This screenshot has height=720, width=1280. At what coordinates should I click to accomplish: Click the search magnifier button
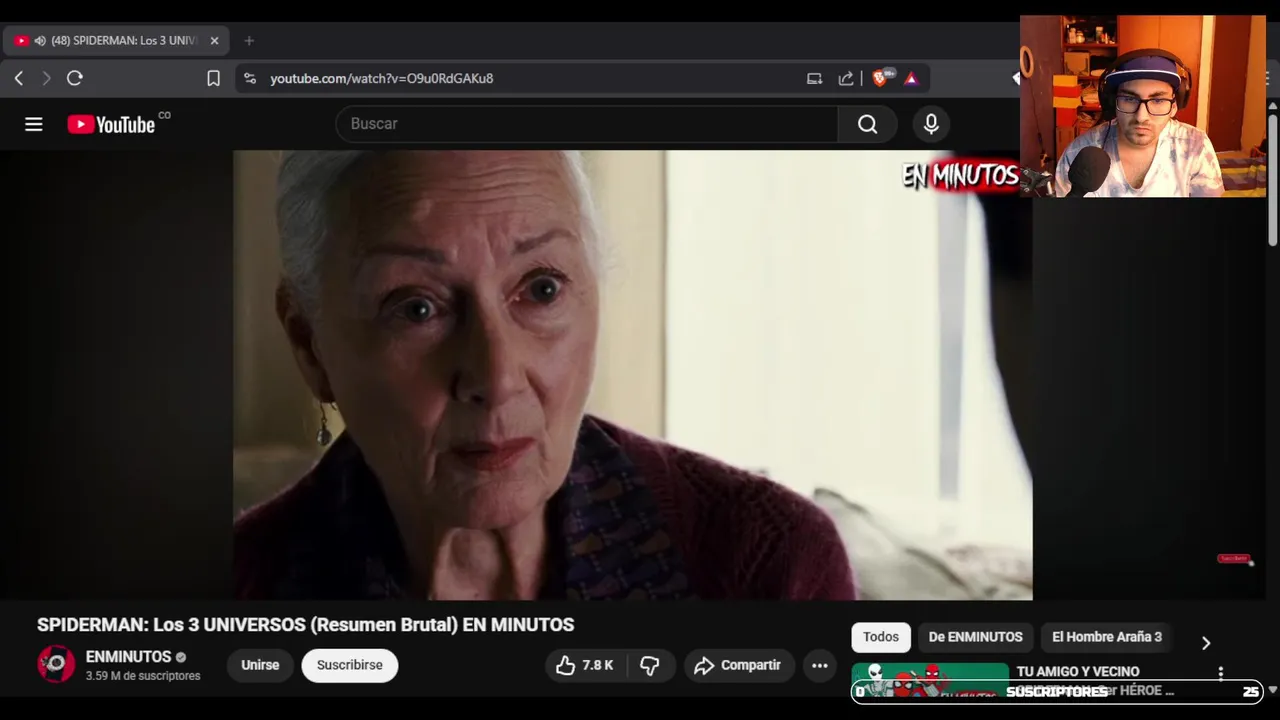[867, 124]
